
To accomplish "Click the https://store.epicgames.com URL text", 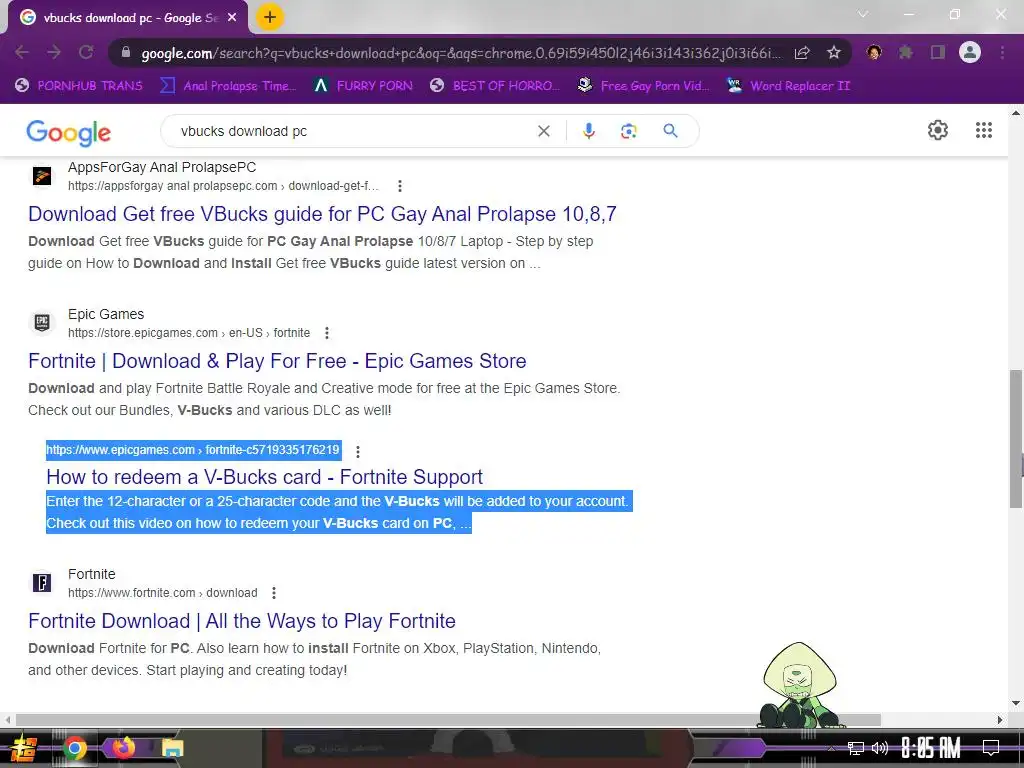I will coord(189,333).
